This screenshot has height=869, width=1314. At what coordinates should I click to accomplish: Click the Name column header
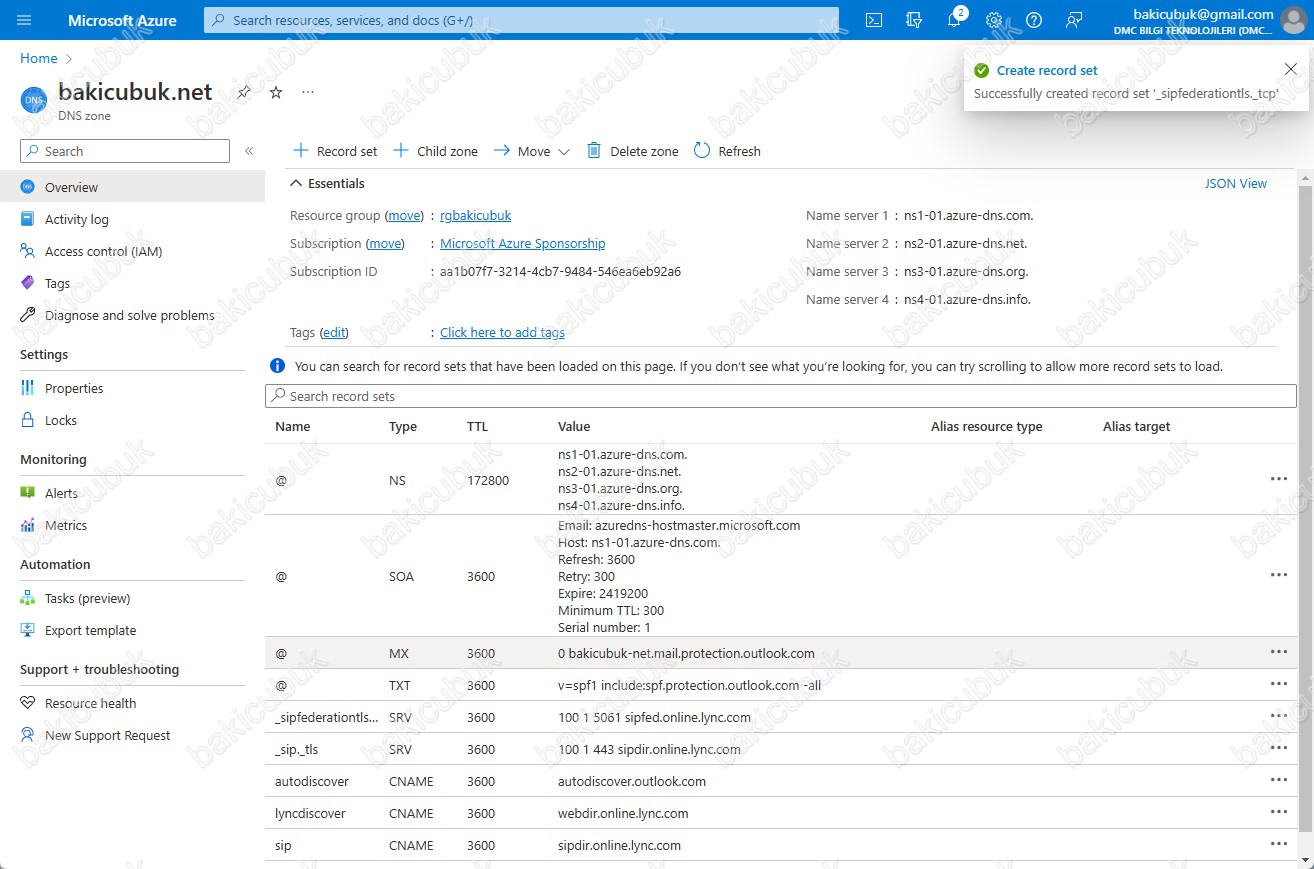293,426
